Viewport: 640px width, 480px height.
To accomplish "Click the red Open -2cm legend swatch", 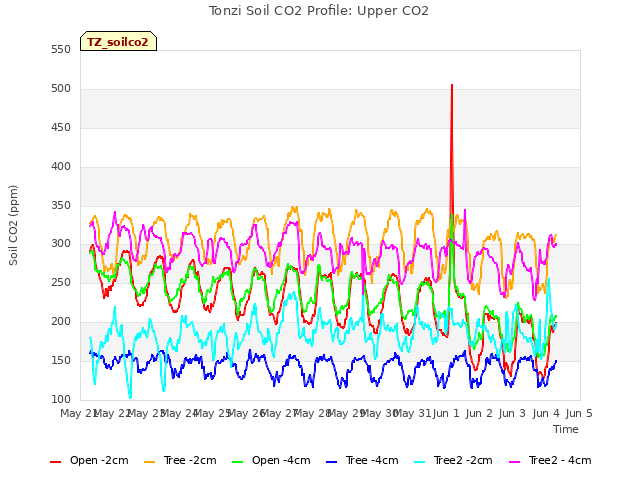I will 56,462.
